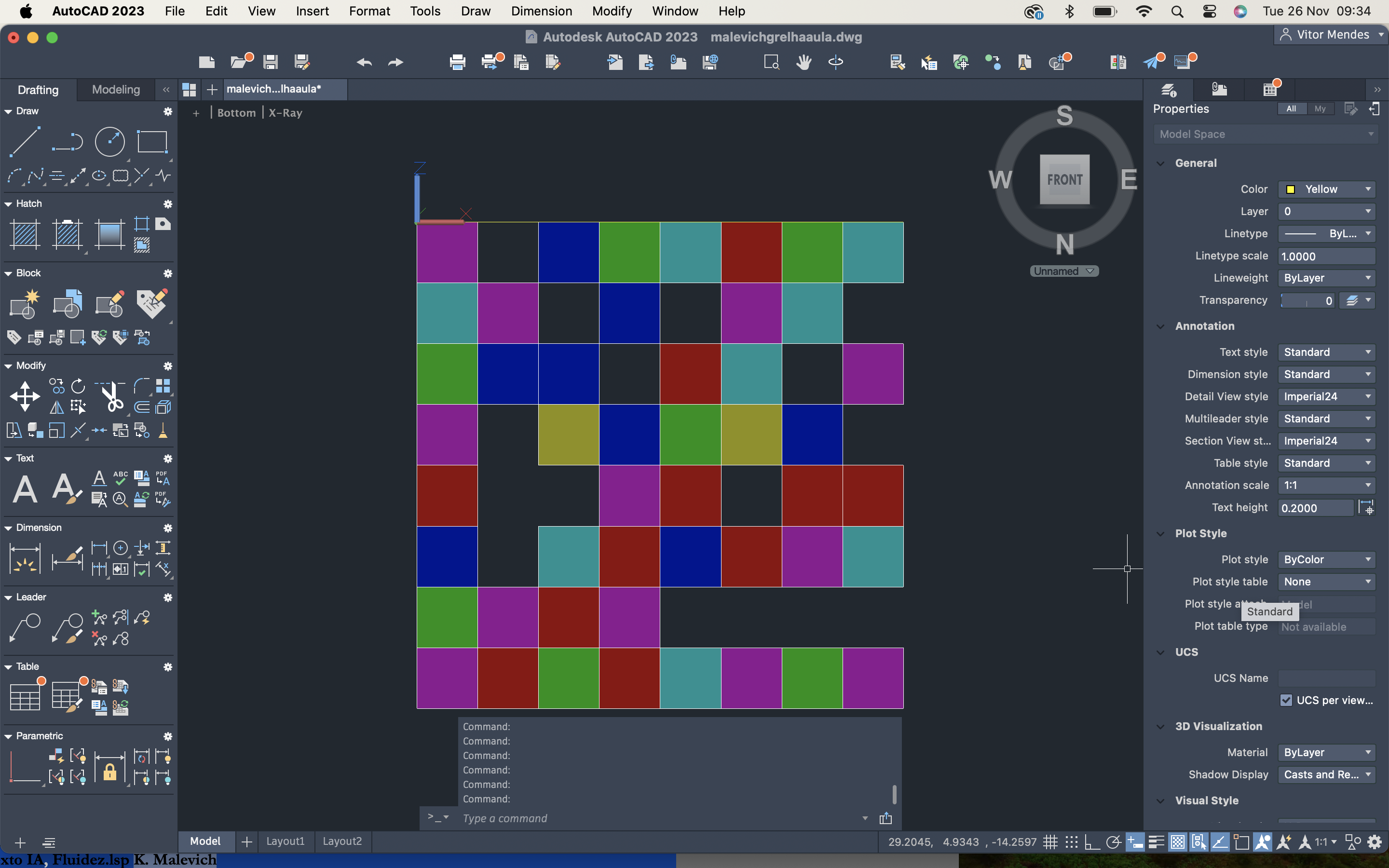Open Spotlight search in menu bar
Screen dimensions: 1389x868
pos(1177,12)
